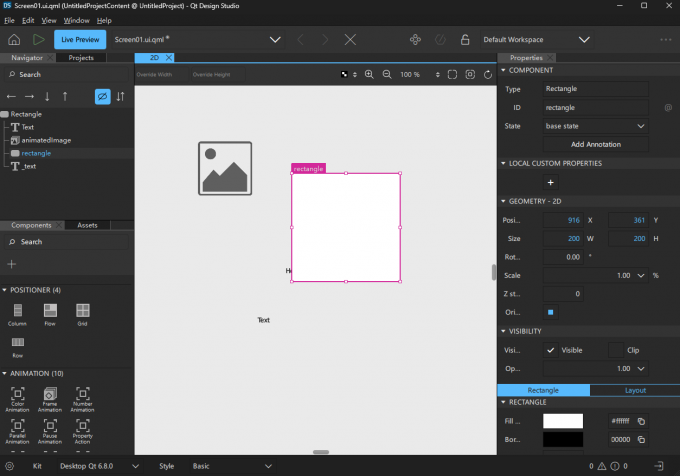Zoom out on the 2D canvas
The height and width of the screenshot is (476, 680).
386,74
